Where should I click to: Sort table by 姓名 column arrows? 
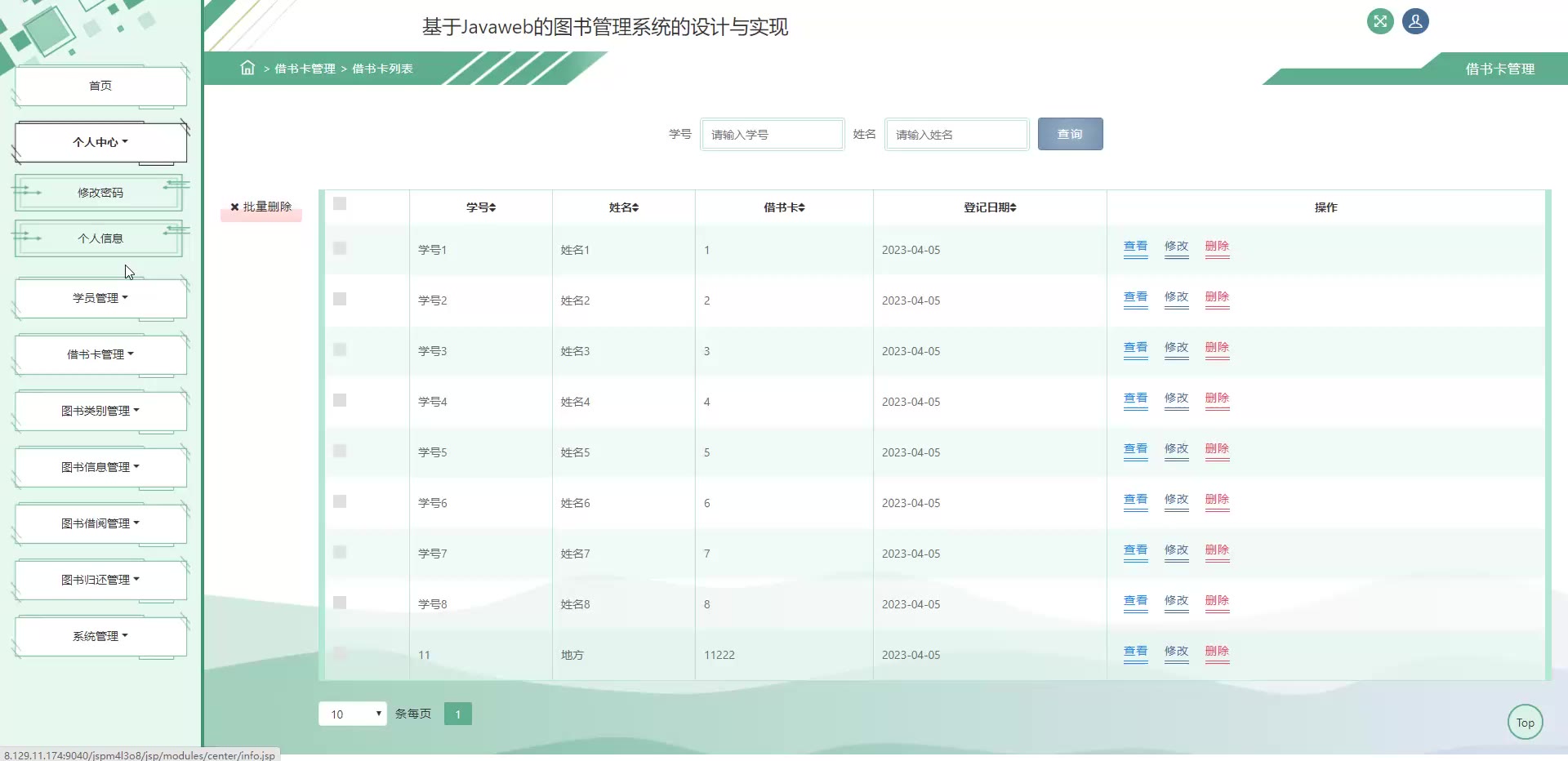635,207
